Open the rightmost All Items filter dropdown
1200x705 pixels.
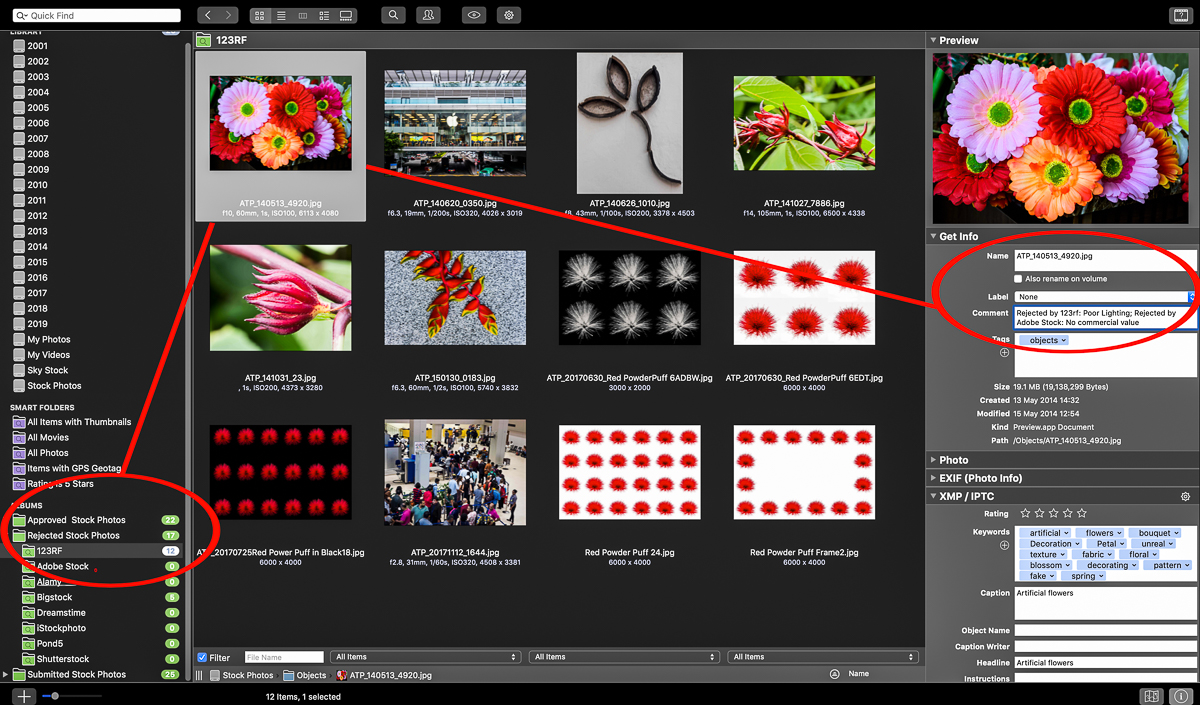(822, 657)
